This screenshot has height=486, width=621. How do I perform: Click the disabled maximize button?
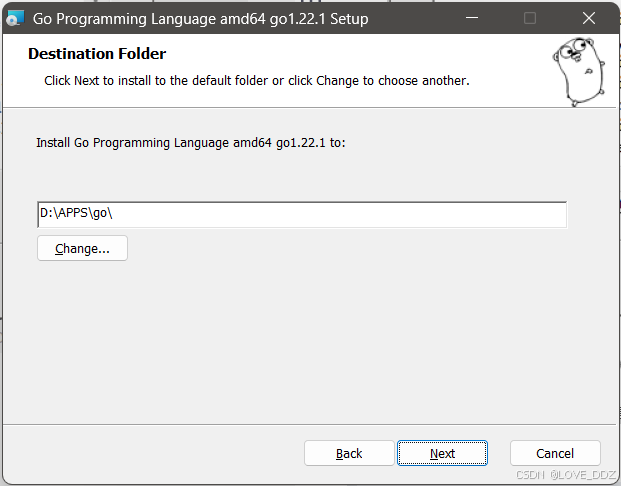(x=530, y=18)
